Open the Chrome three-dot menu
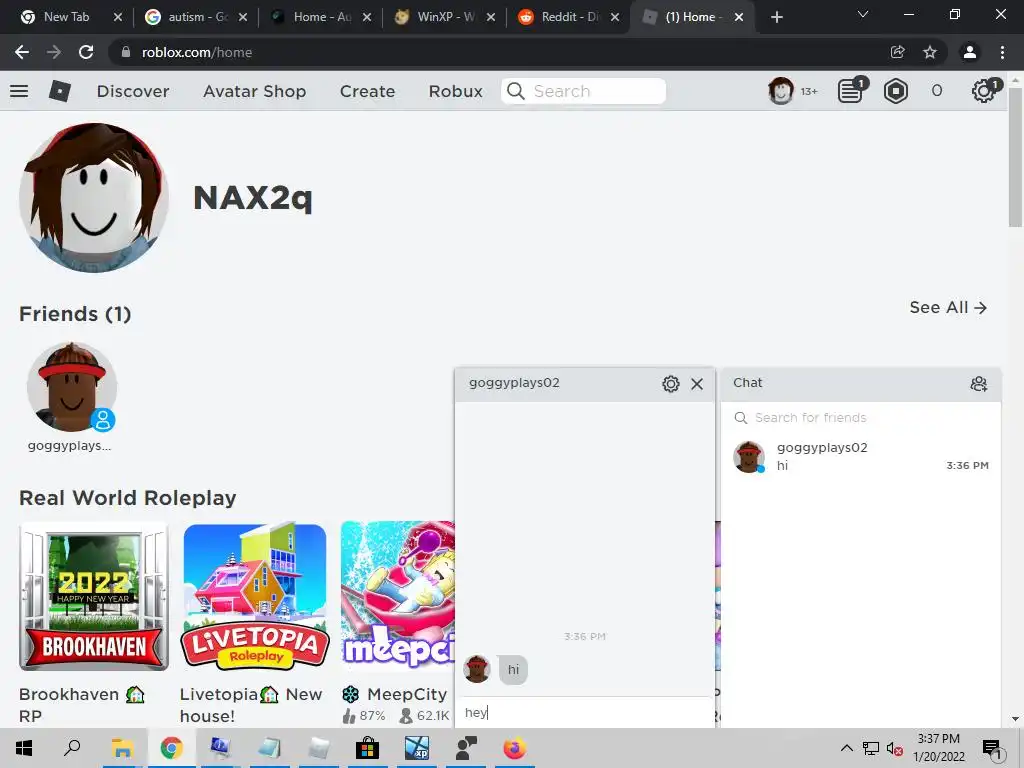Image resolution: width=1024 pixels, height=768 pixels. 1002,52
